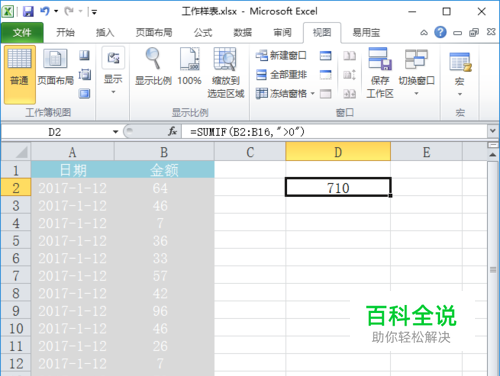Open the 宏 macros dropdown arrow
The image size is (500, 376).
click(460, 94)
